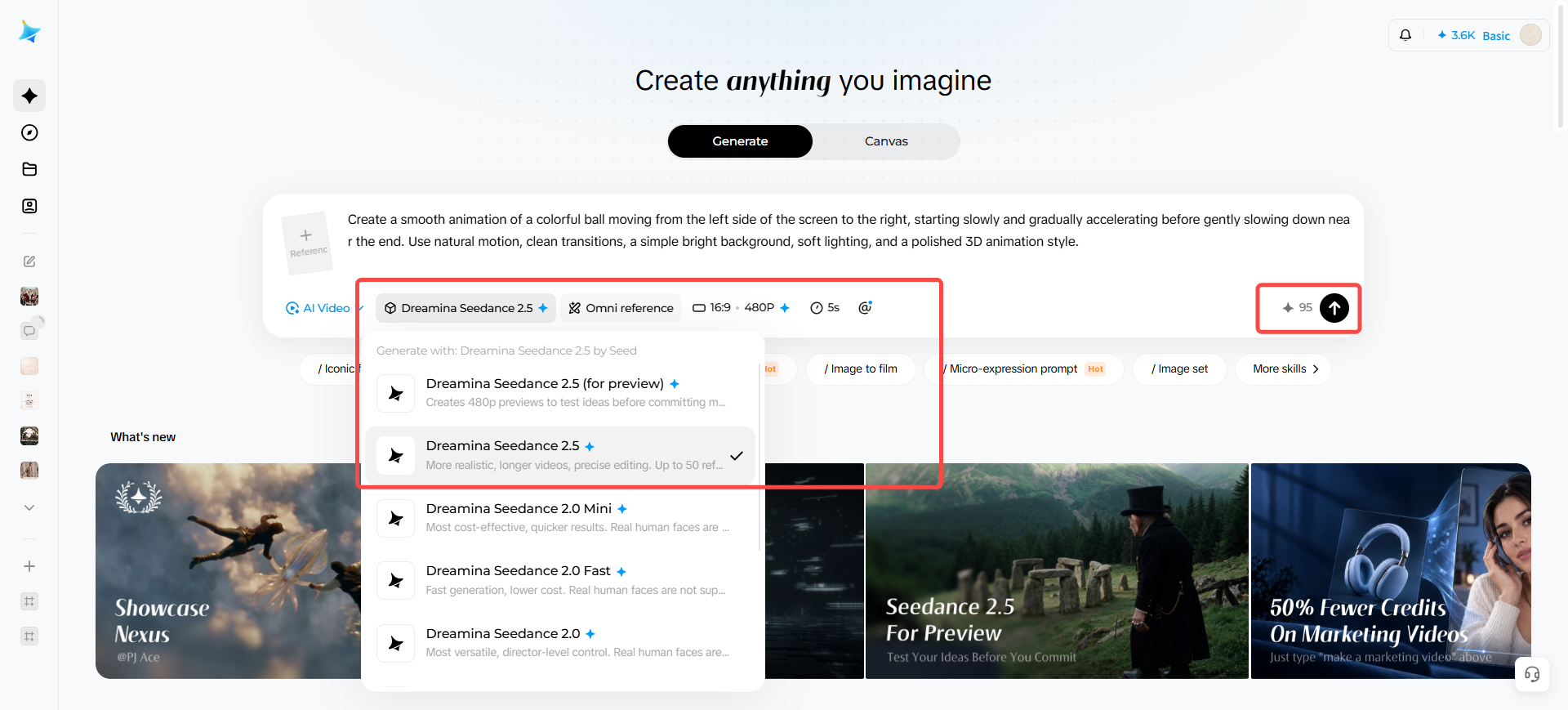This screenshot has width=1568, height=710.
Task: Open the 5s duration selector
Action: coord(825,308)
